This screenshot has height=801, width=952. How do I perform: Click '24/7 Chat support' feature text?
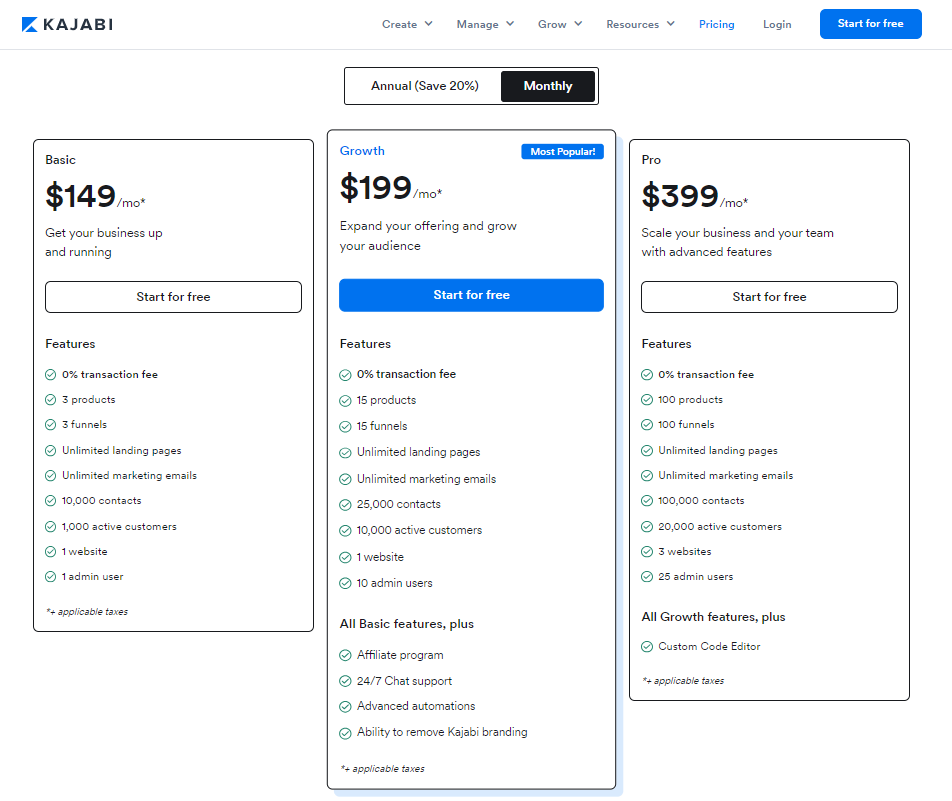(404, 681)
